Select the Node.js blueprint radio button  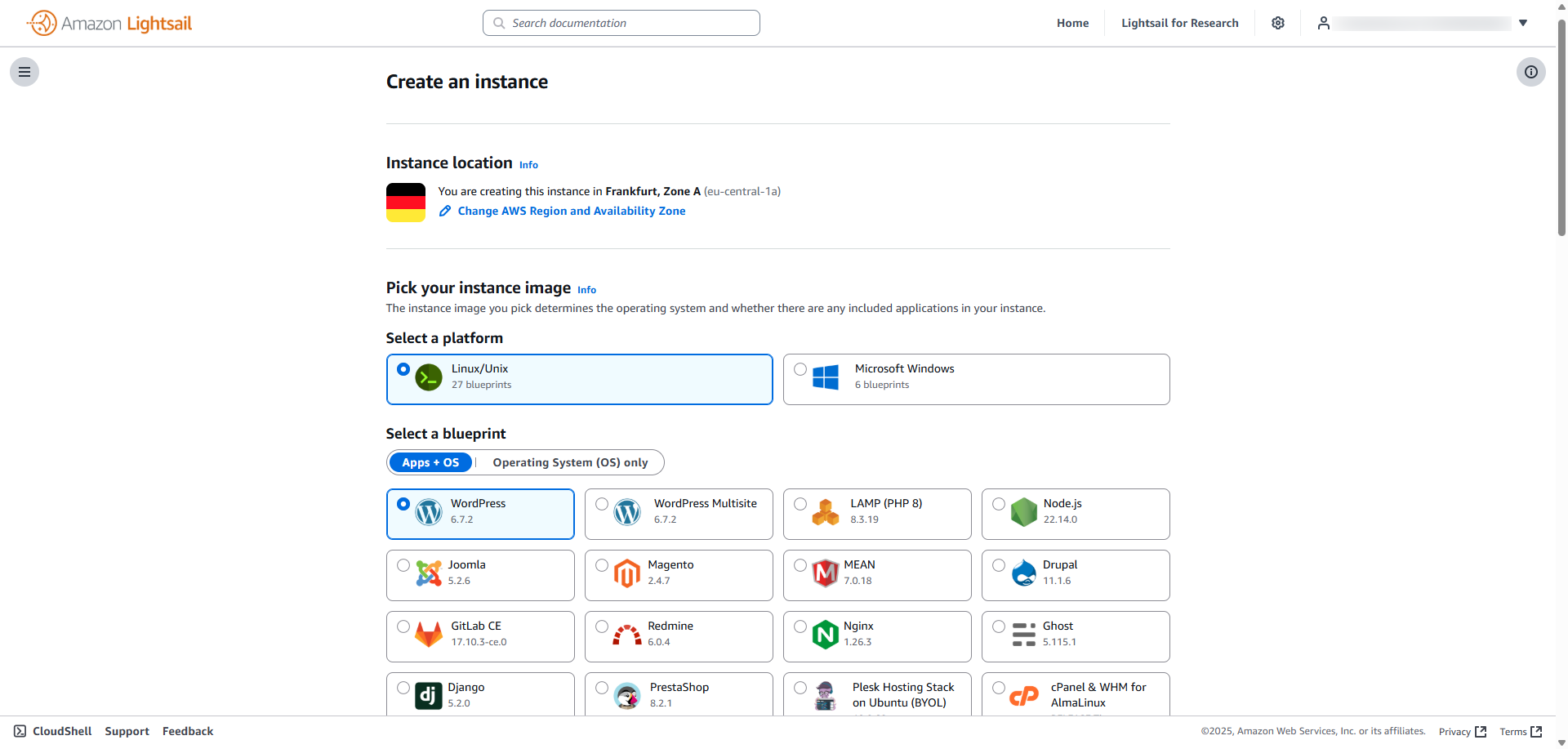pos(999,504)
